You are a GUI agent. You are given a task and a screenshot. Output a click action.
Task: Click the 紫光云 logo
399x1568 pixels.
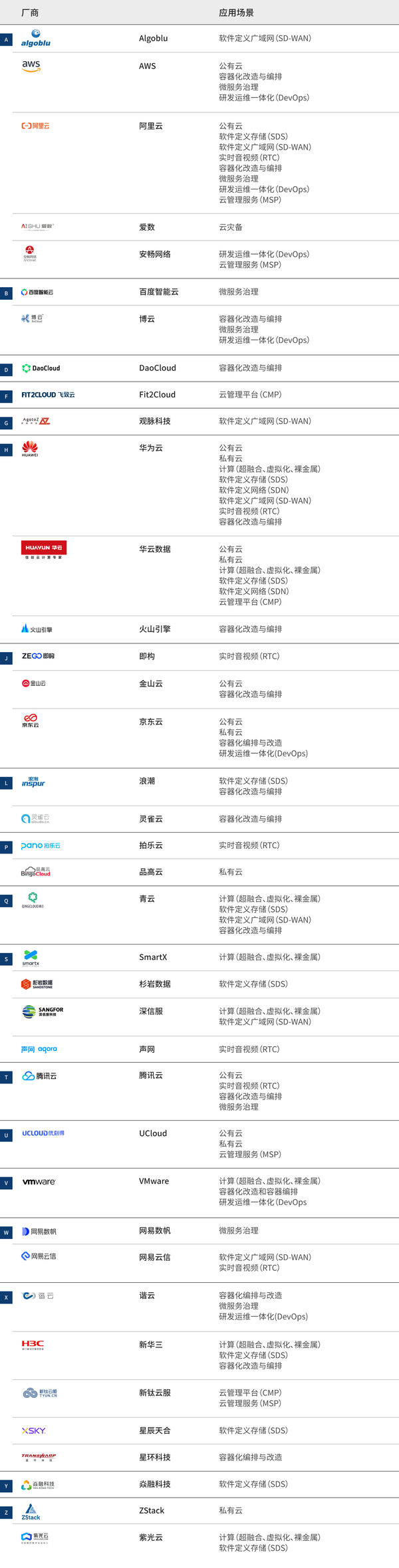click(35, 1537)
